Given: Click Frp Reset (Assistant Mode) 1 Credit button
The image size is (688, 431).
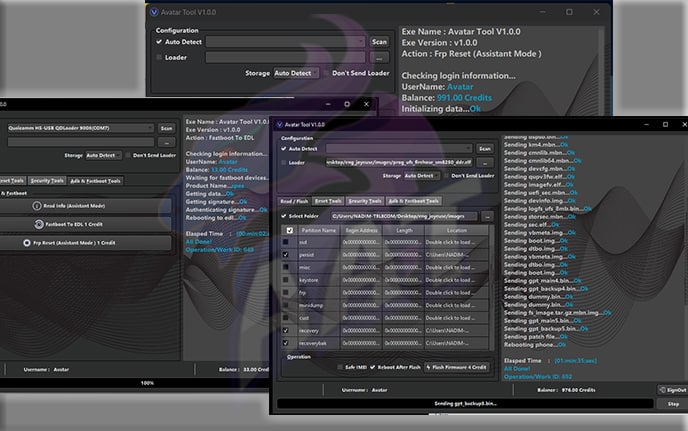Looking at the screenshot, I should click(85, 243).
